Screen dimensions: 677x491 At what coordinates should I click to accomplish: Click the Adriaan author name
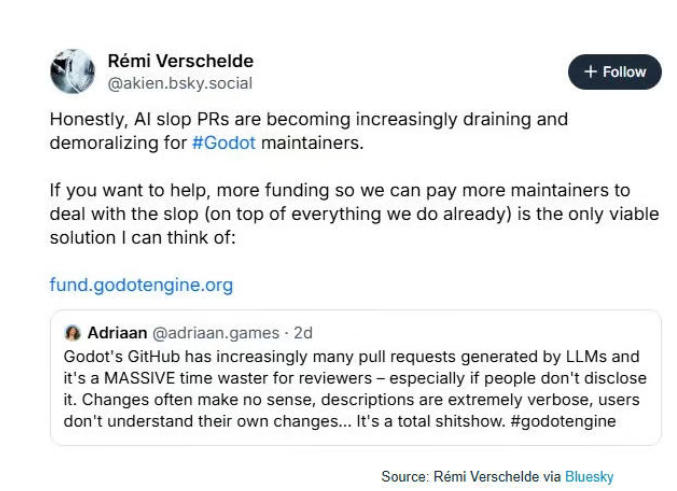[117, 333]
